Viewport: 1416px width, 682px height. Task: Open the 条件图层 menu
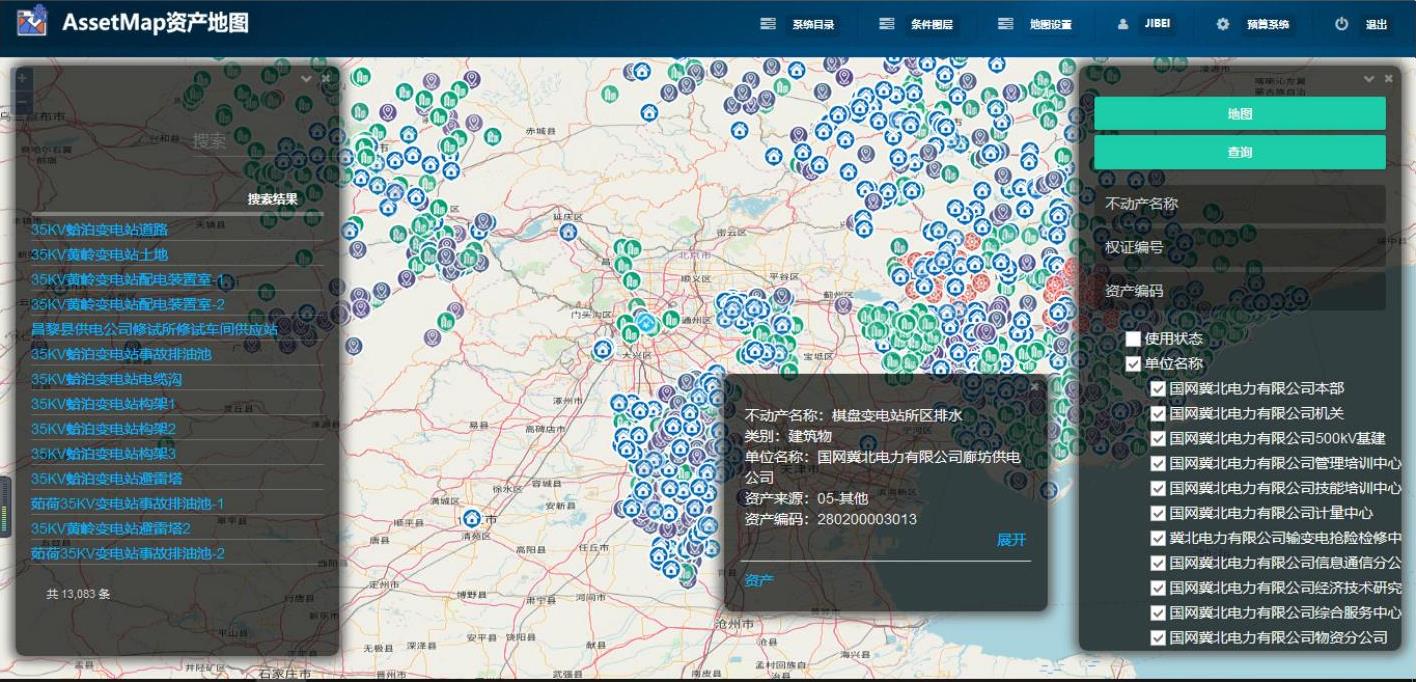pyautogui.click(x=916, y=24)
